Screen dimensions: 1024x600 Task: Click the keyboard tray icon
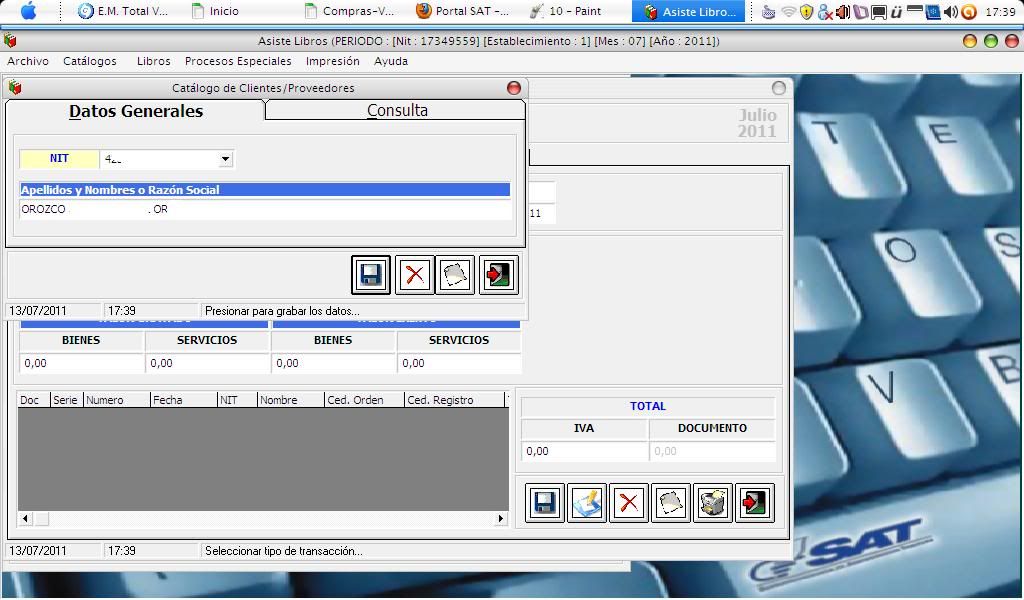tap(769, 12)
